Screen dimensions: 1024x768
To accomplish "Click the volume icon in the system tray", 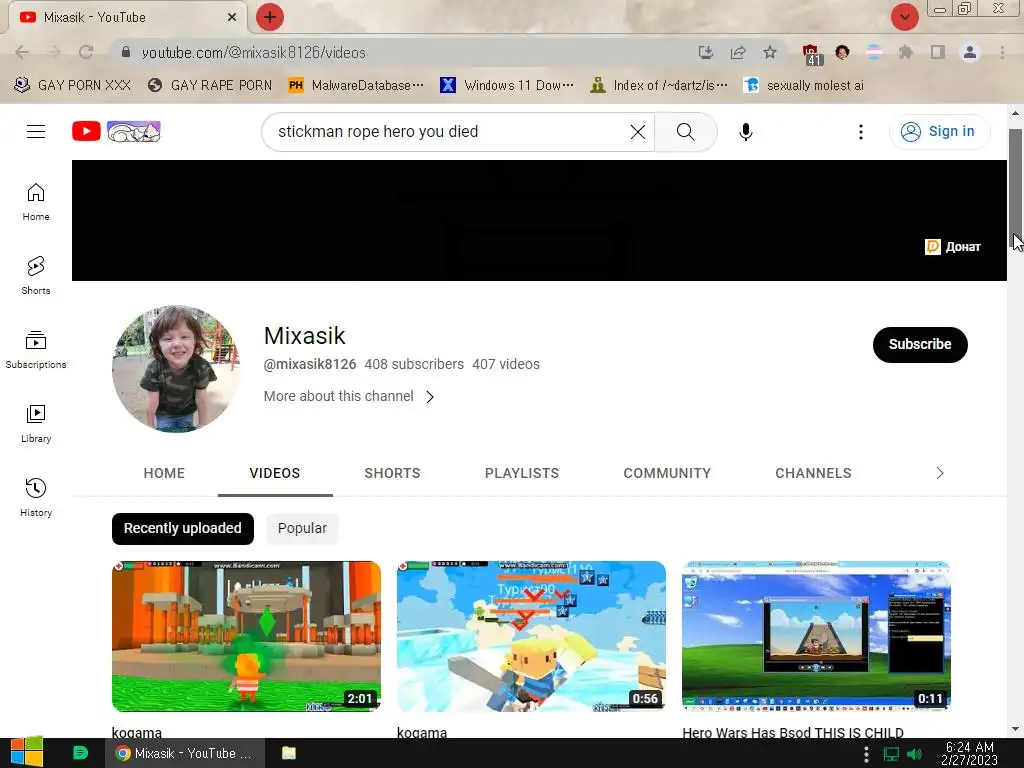I will coord(914,754).
